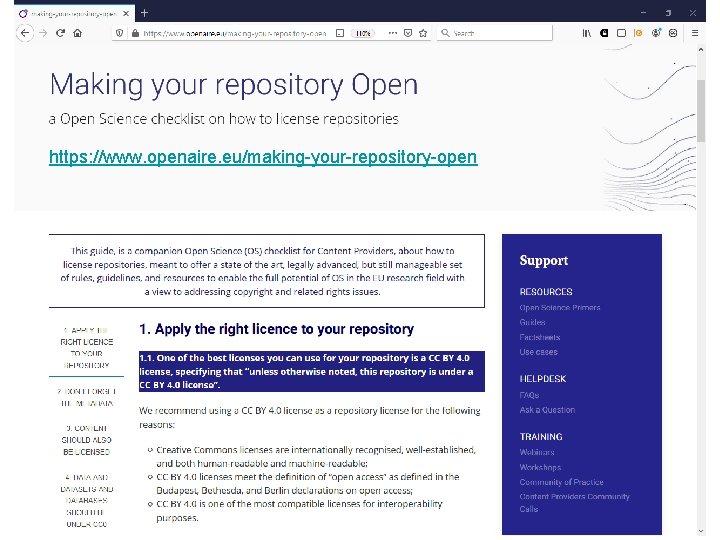The image size is (720, 540).
Task: Click the TRAINING section heading
Action: click(x=541, y=437)
